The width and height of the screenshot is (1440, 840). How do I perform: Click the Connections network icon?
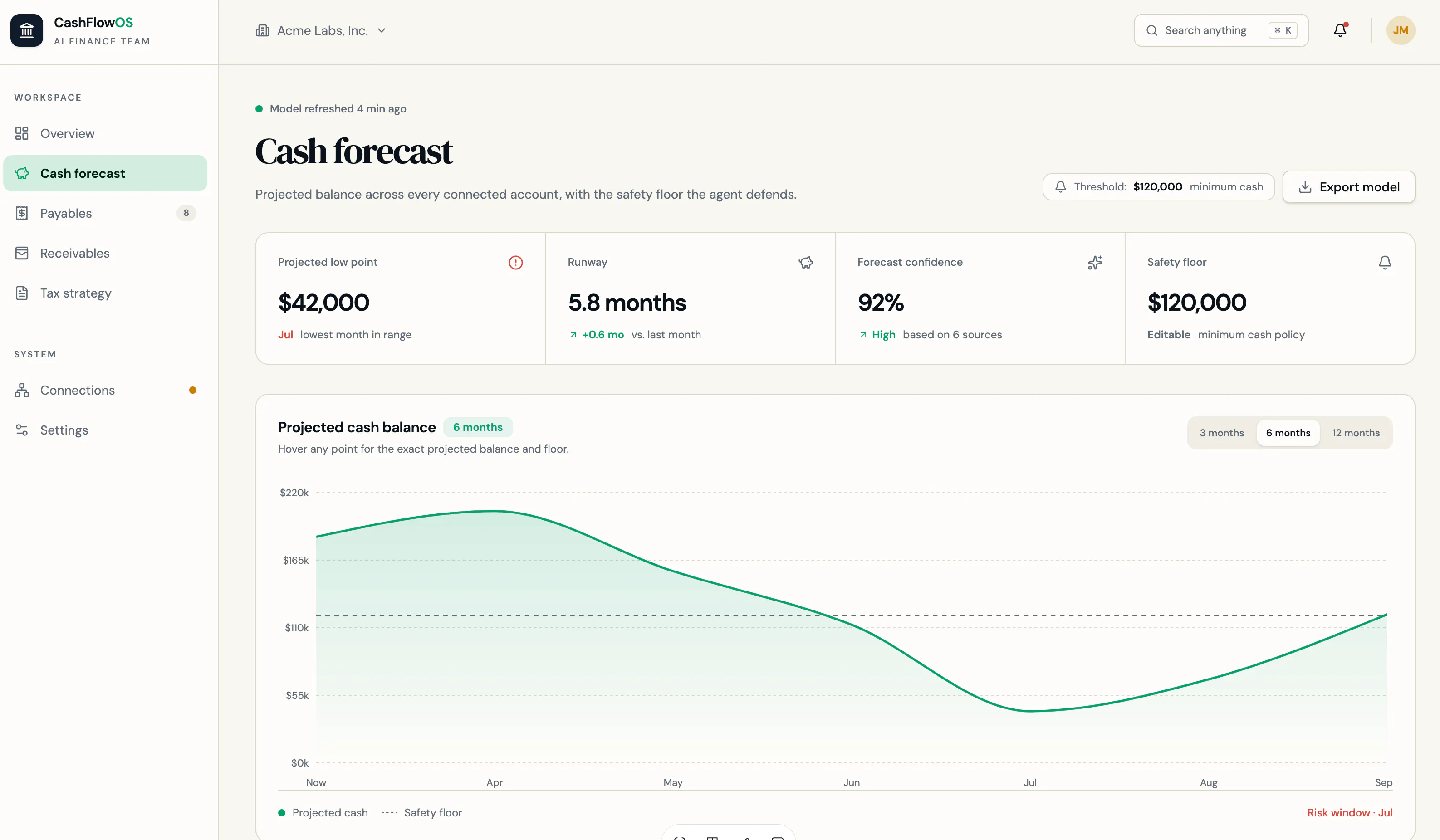[22, 390]
